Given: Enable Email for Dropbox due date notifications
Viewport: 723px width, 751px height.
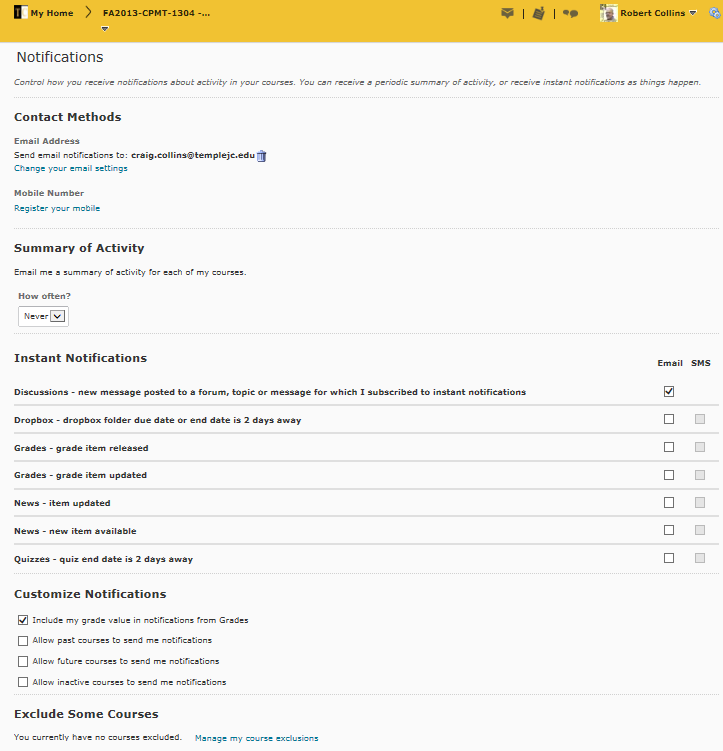Looking at the screenshot, I should pyautogui.click(x=669, y=419).
